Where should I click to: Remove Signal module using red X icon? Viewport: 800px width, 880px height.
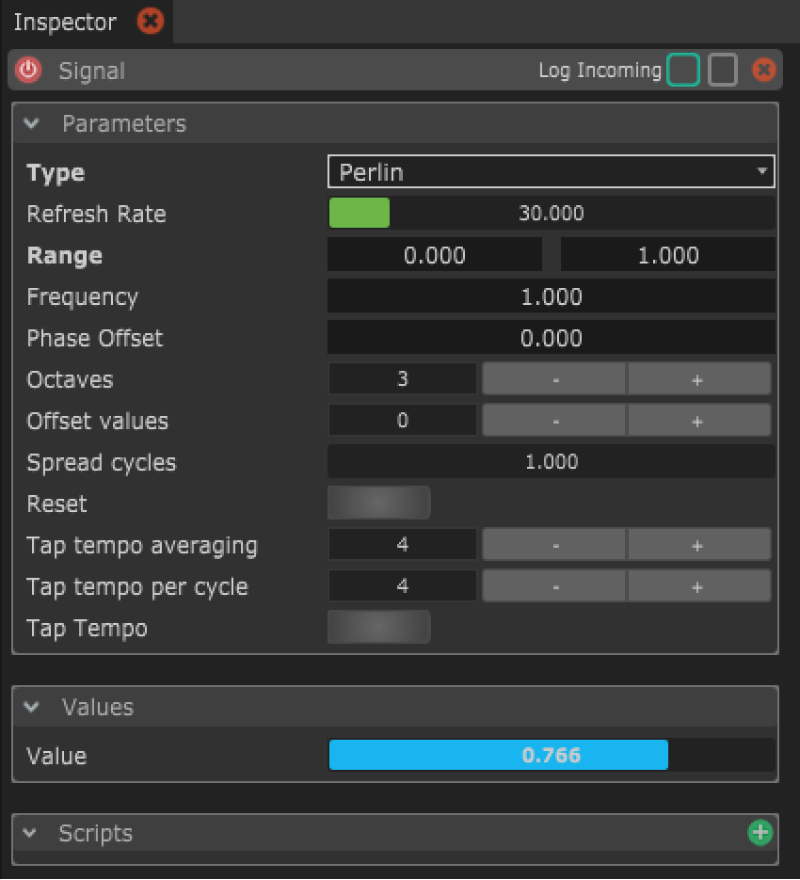(x=764, y=70)
